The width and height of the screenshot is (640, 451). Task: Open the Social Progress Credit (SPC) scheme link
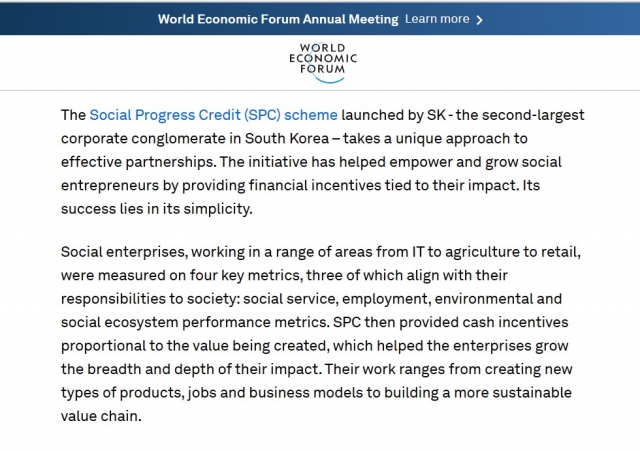(x=213, y=115)
